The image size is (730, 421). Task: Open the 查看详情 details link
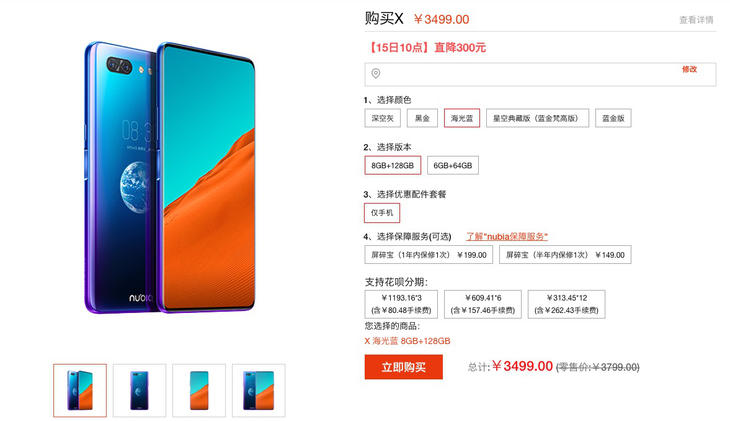(696, 20)
